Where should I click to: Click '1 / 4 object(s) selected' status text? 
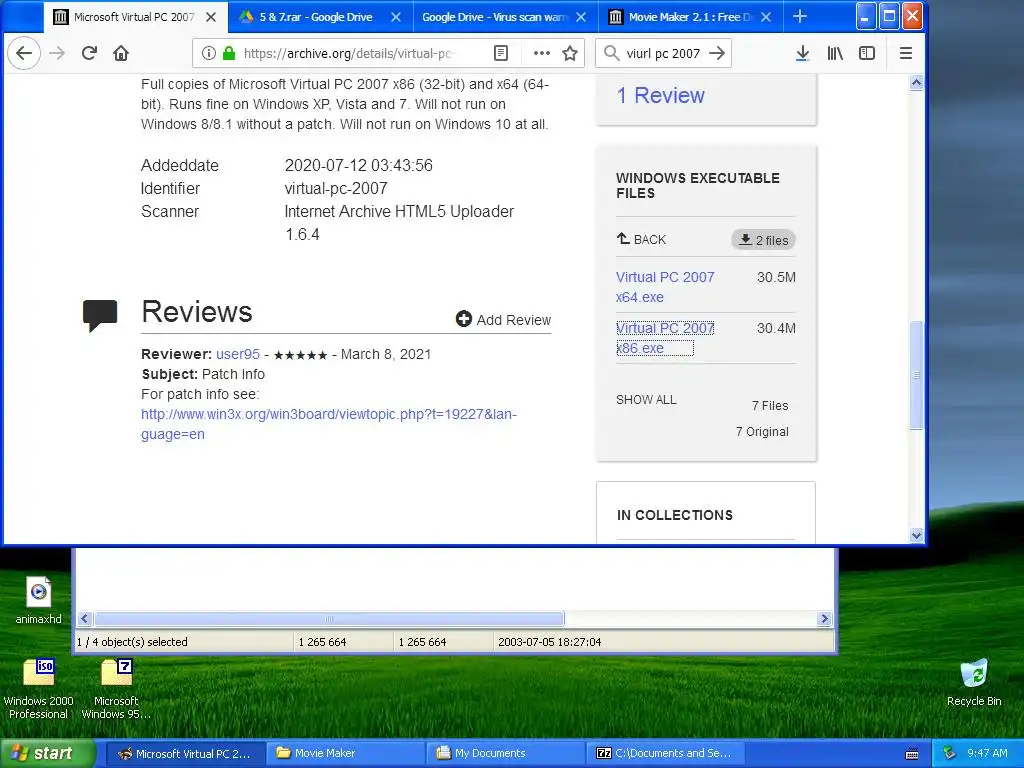click(x=132, y=642)
